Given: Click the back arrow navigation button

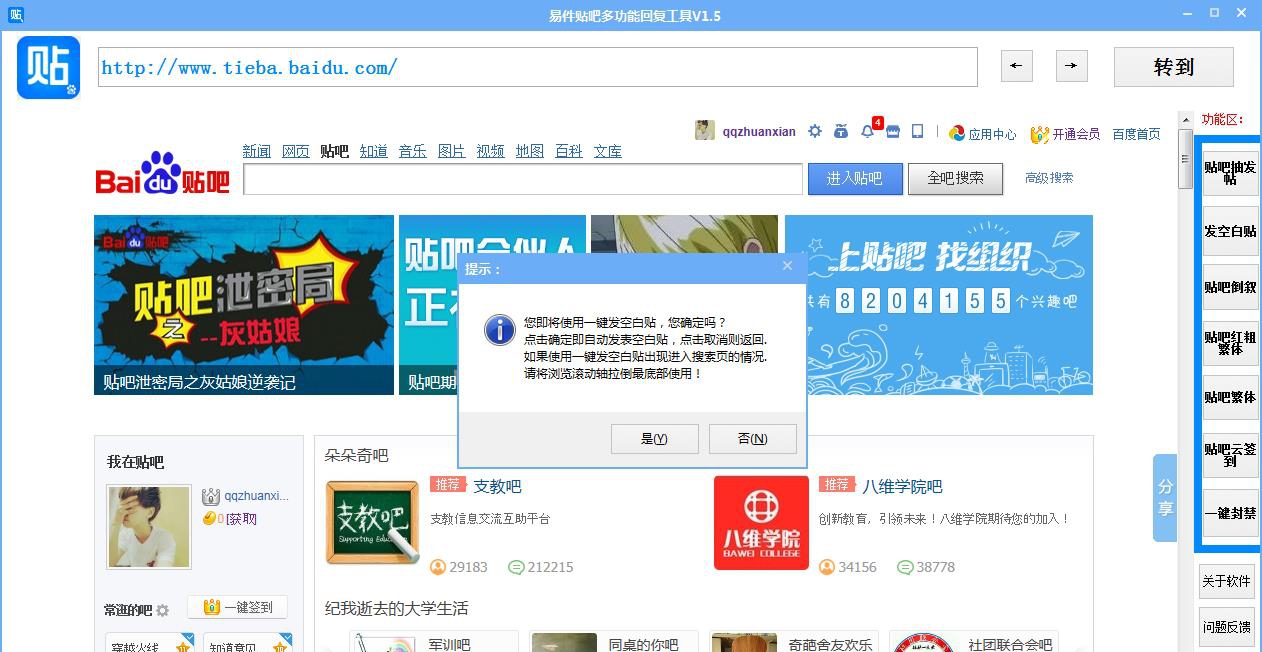Looking at the screenshot, I should [1016, 66].
